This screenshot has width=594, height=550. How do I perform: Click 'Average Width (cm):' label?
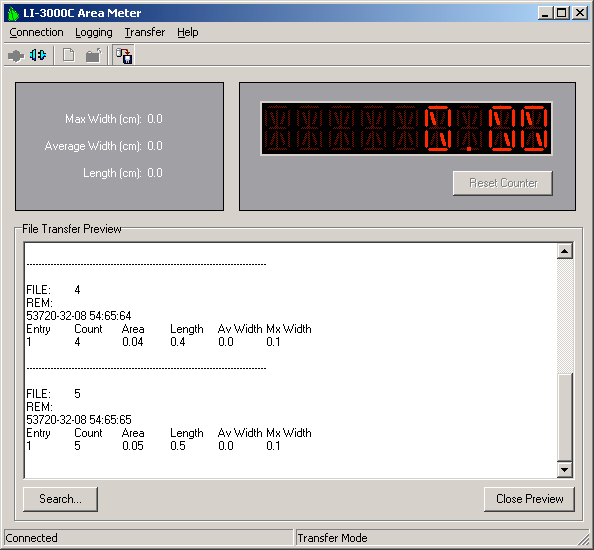93,146
